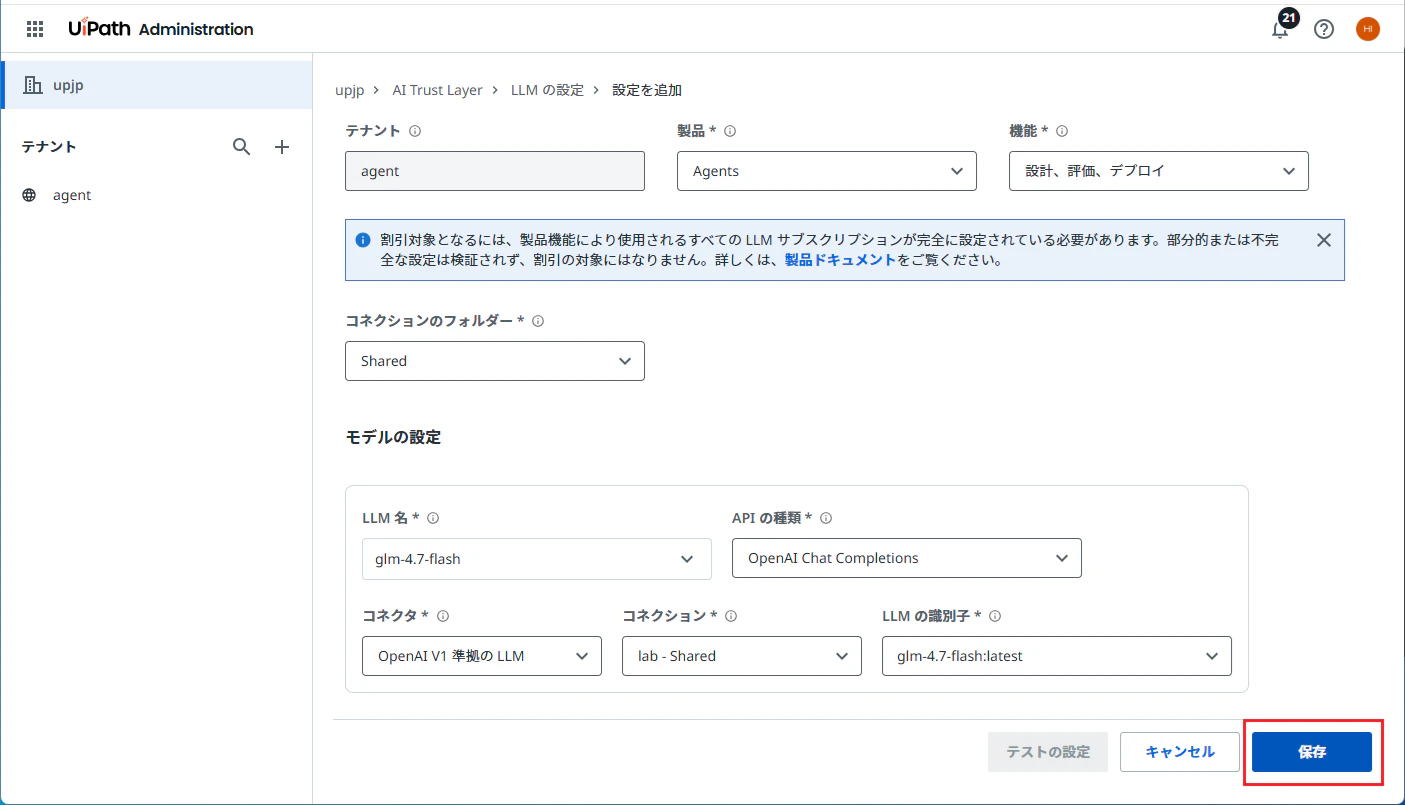The image size is (1405, 805).
Task: Open the LLM の識別子 dropdown
Action: click(x=1057, y=656)
